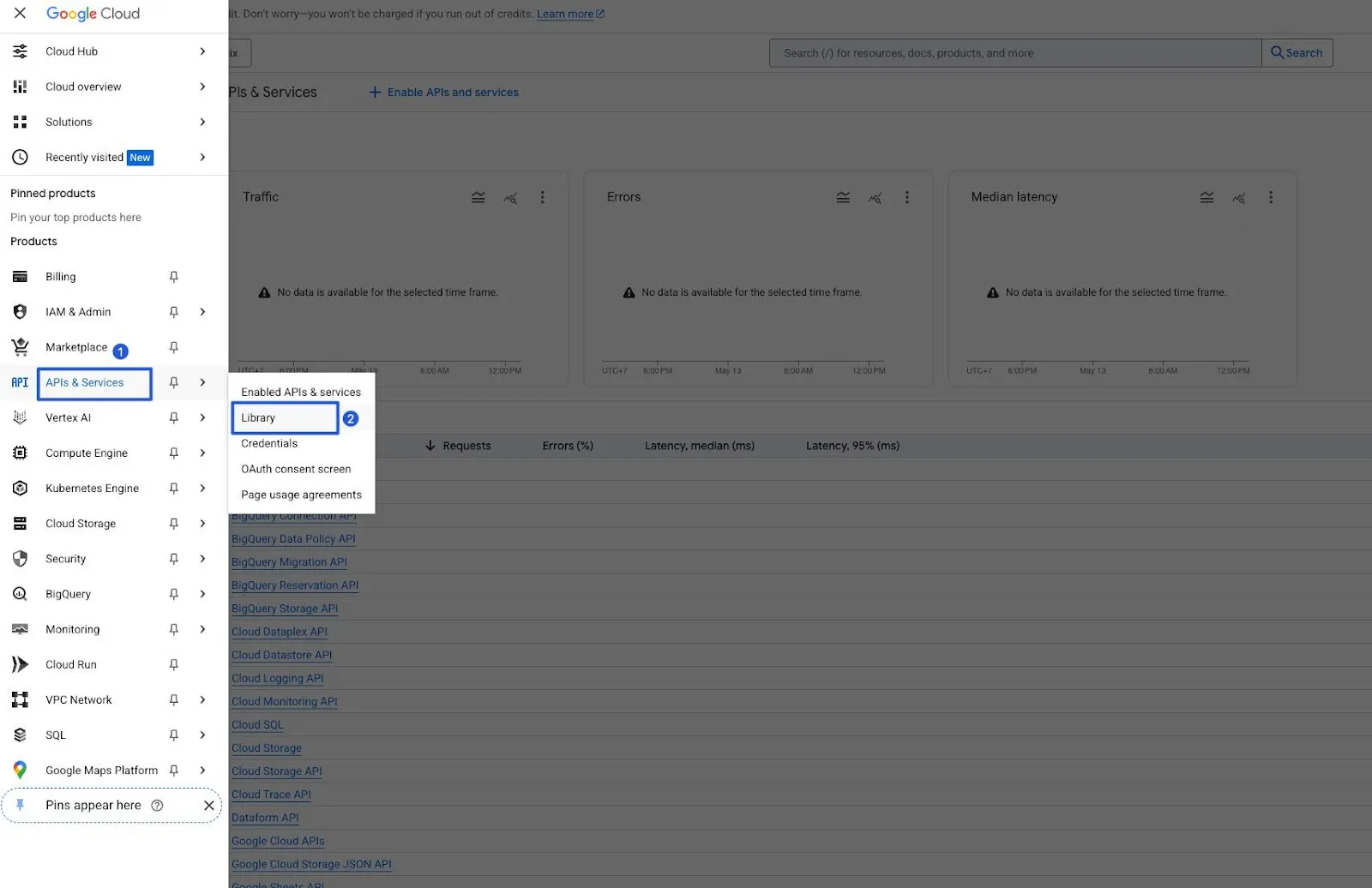The image size is (1372, 888).
Task: Close the navigation menu with X icon
Action: [20, 14]
